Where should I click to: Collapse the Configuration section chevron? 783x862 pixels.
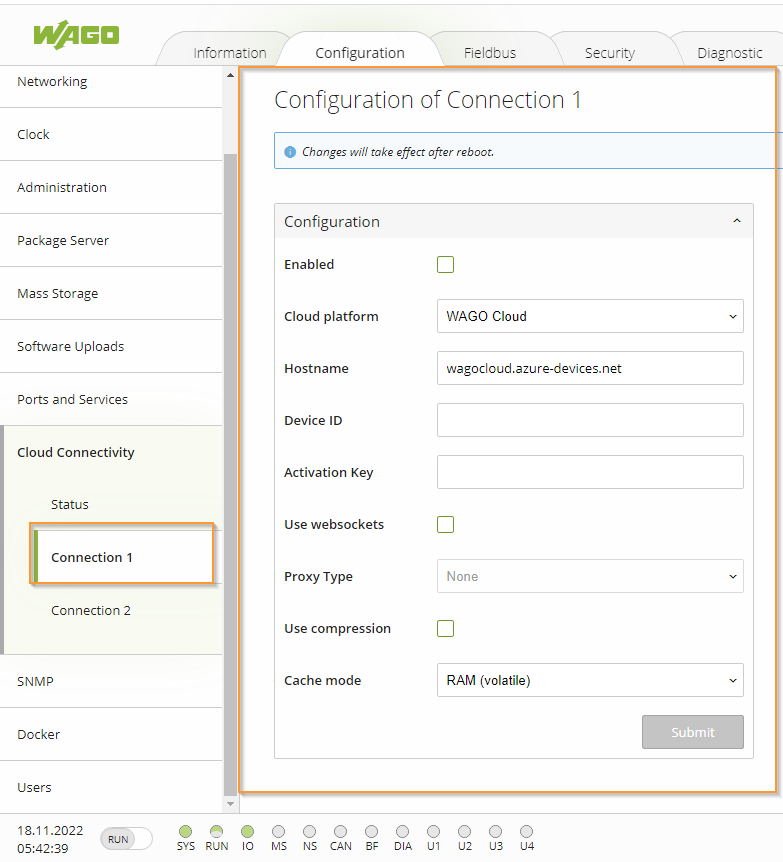(737, 221)
